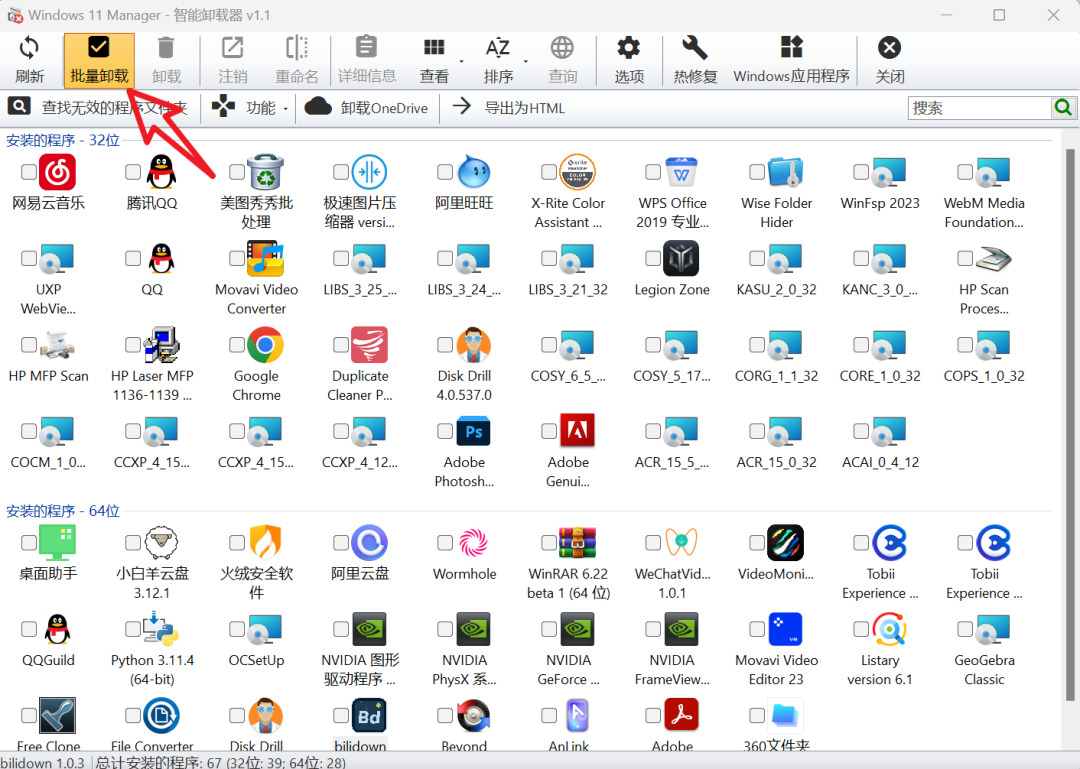Click the 安装的程序 - 64位 group header
Viewport: 1080px width, 769px height.
click(63, 511)
